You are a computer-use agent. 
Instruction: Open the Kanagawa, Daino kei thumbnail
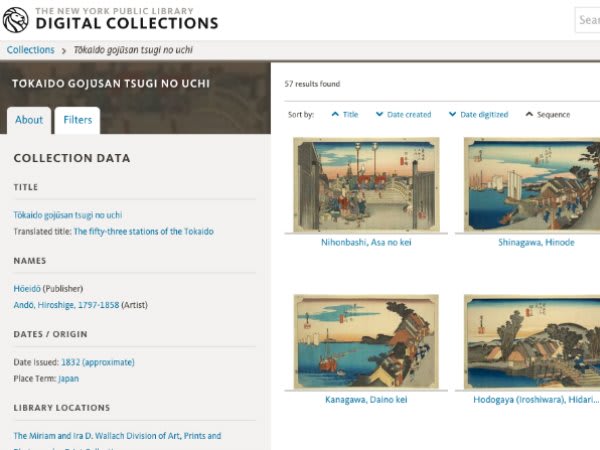[x=366, y=342]
